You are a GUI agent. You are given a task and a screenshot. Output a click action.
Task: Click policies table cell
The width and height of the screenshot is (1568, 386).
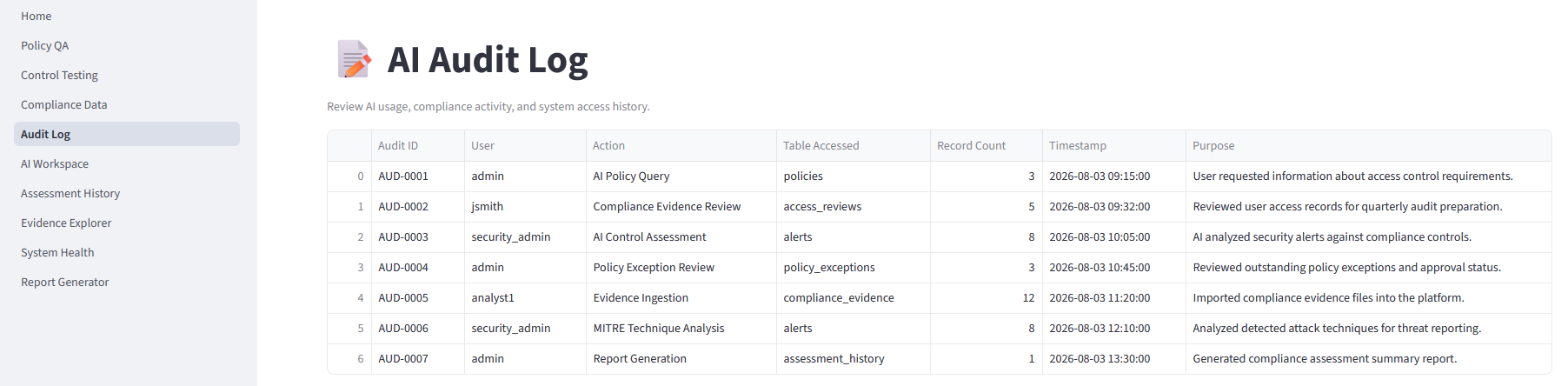pyautogui.click(x=854, y=176)
